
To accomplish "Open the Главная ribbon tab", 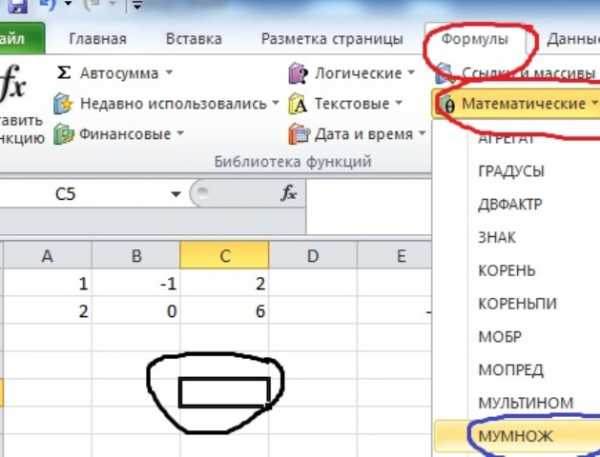I will (98, 39).
